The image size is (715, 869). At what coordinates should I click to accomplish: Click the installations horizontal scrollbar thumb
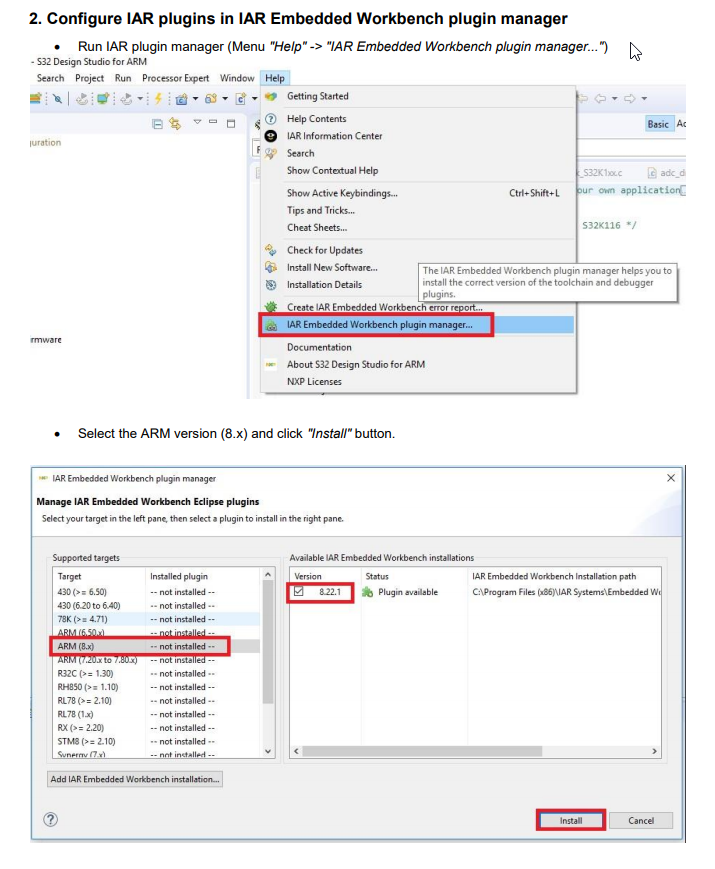point(422,751)
